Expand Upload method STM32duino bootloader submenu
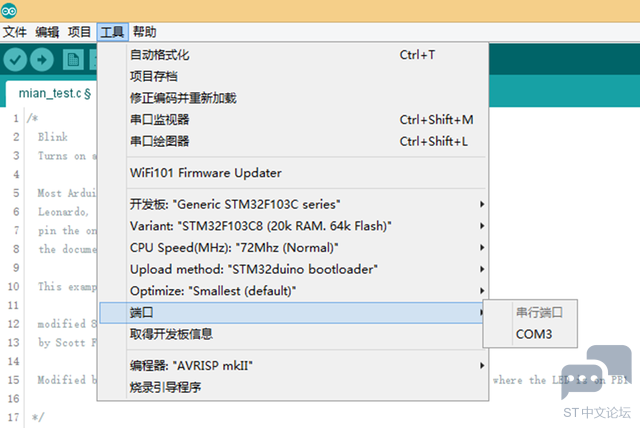 (293, 269)
